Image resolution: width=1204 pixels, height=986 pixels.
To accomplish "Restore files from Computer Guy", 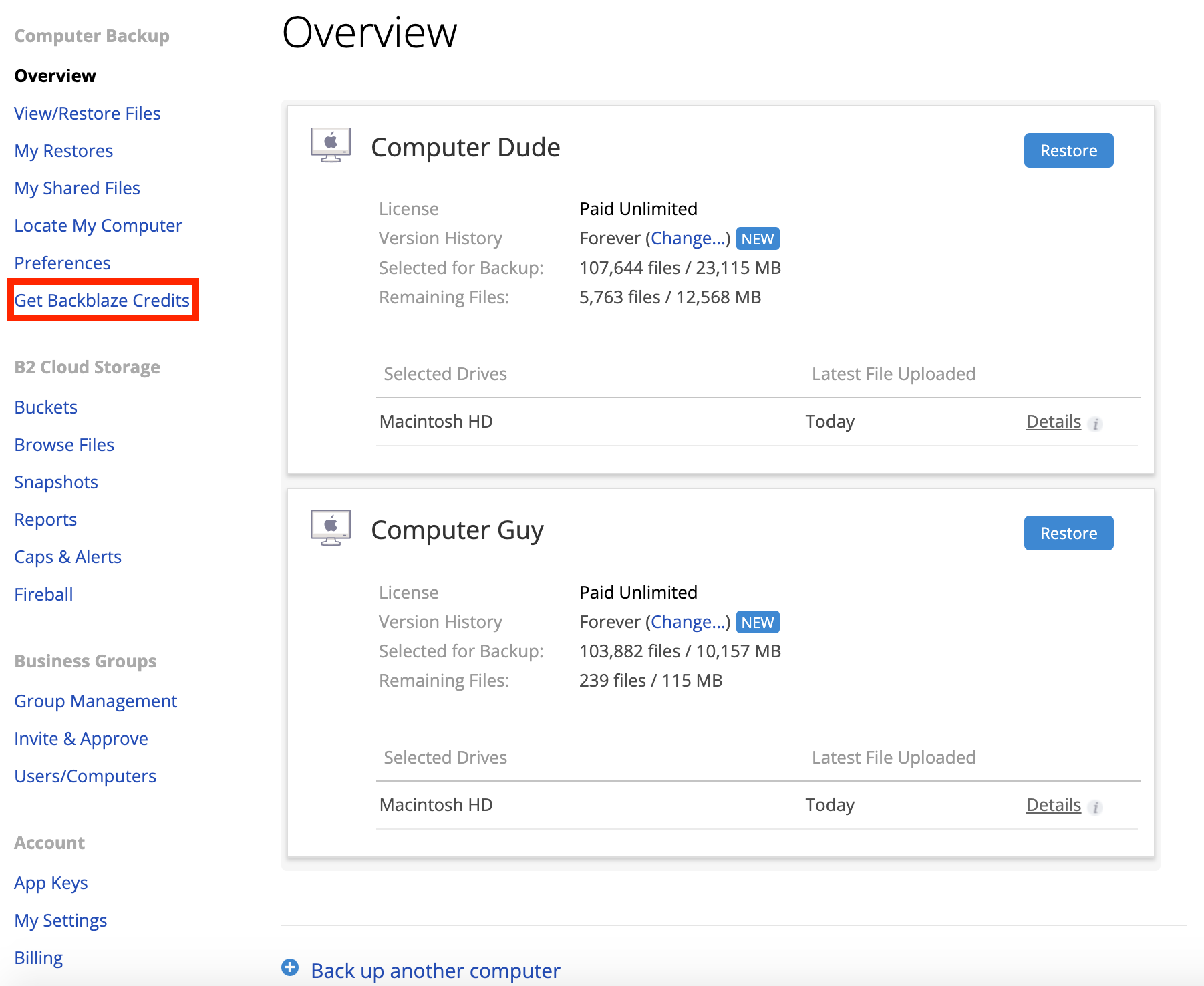I will click(1068, 533).
